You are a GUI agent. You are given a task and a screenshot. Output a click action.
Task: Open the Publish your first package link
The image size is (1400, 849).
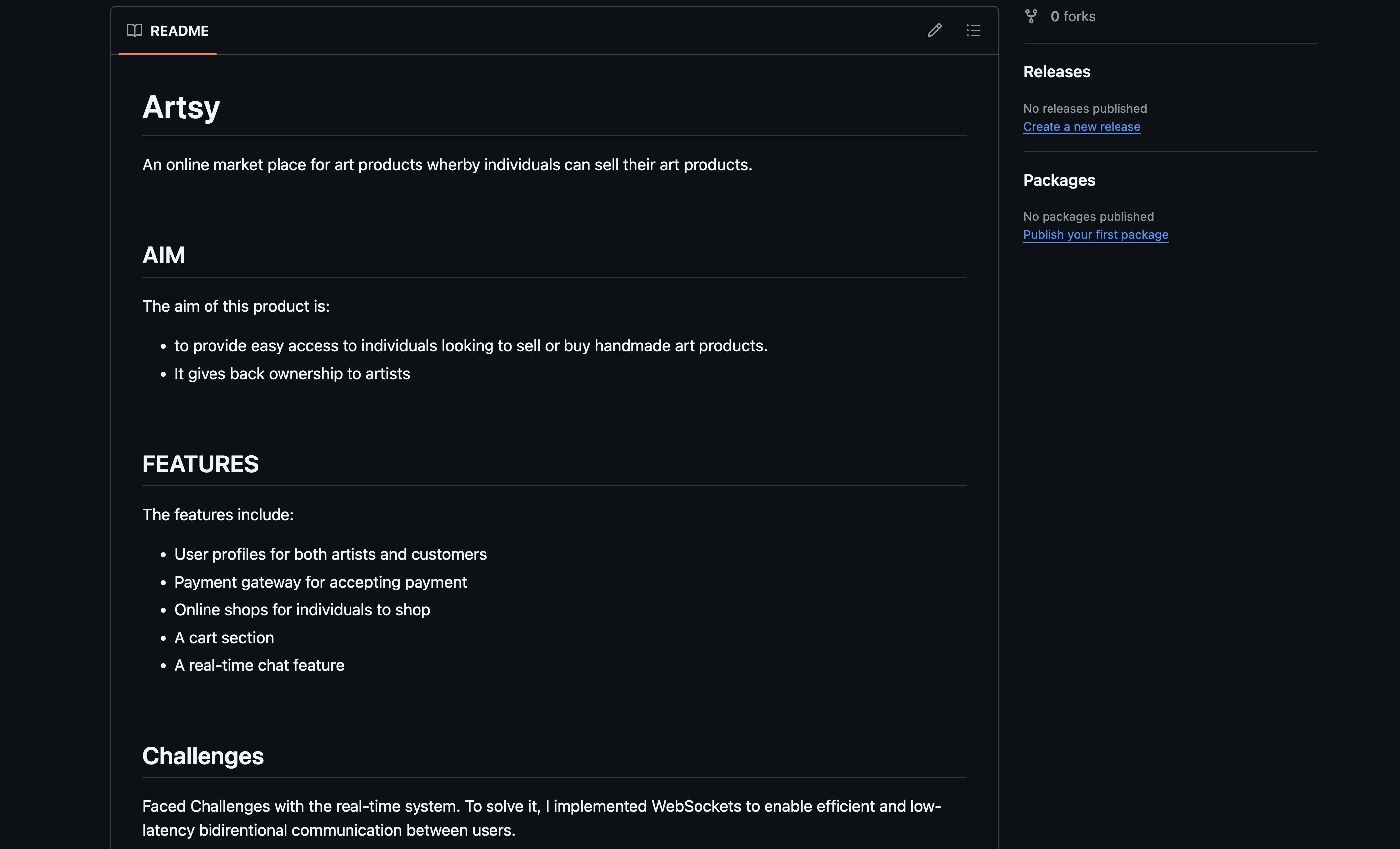click(1096, 234)
